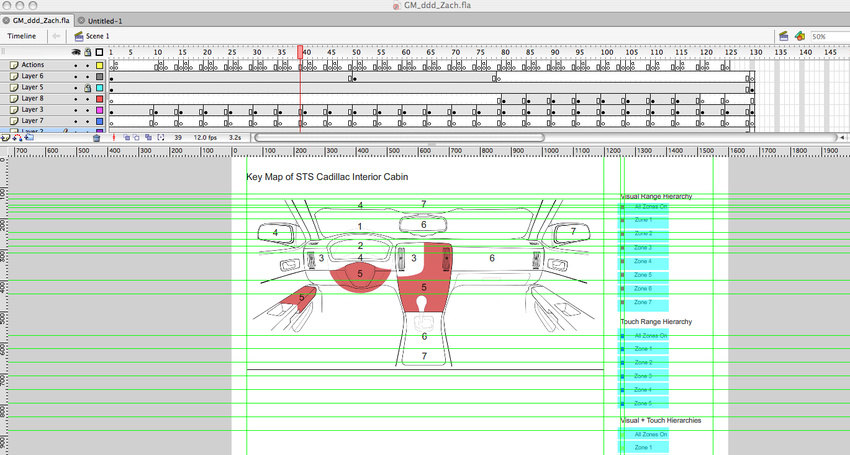
Task: Toggle lock dot of Layer 6
Action: [87, 76]
